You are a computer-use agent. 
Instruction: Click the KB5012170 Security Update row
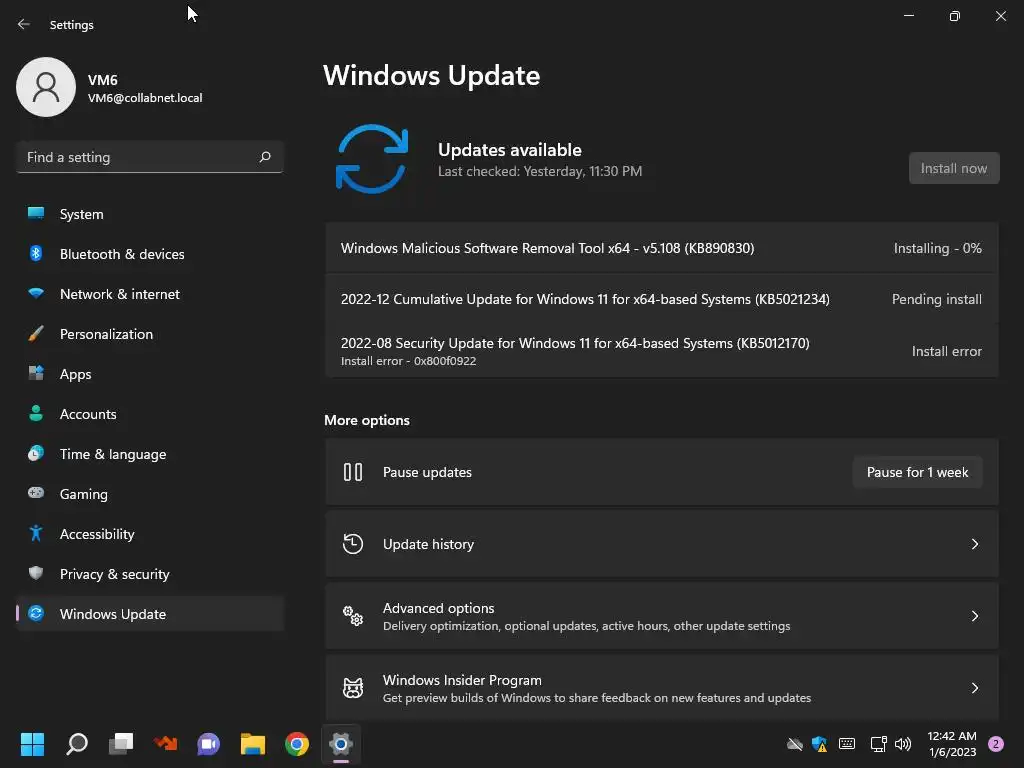point(662,351)
